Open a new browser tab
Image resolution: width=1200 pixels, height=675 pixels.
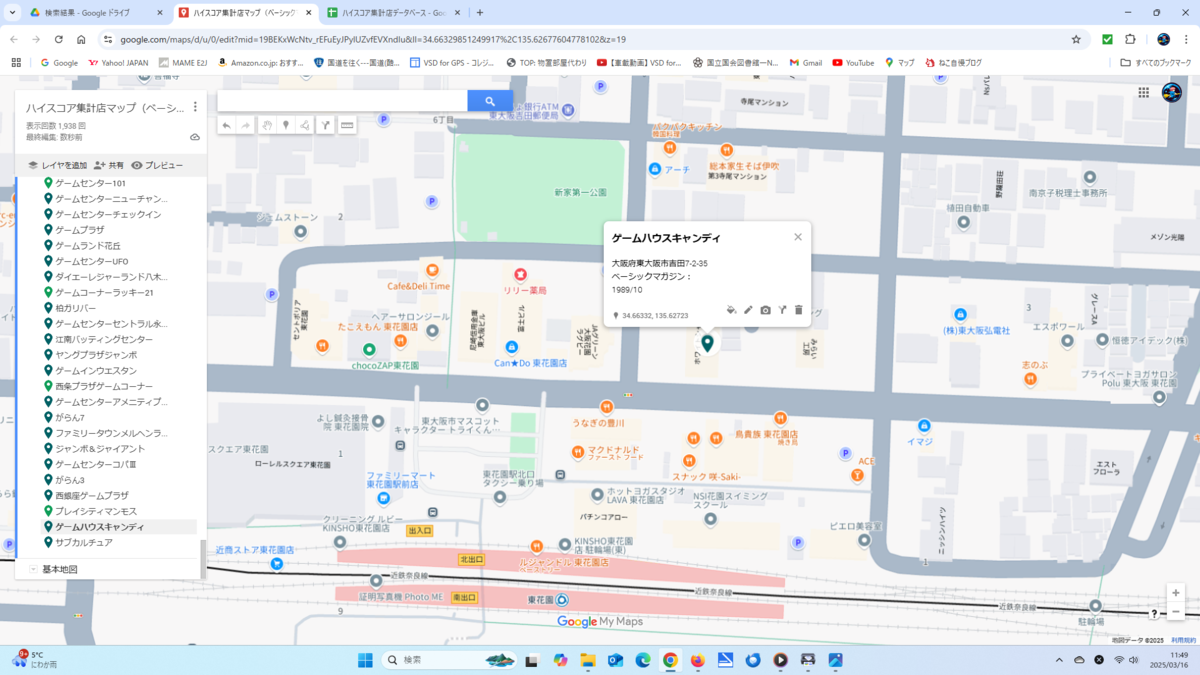point(480,13)
